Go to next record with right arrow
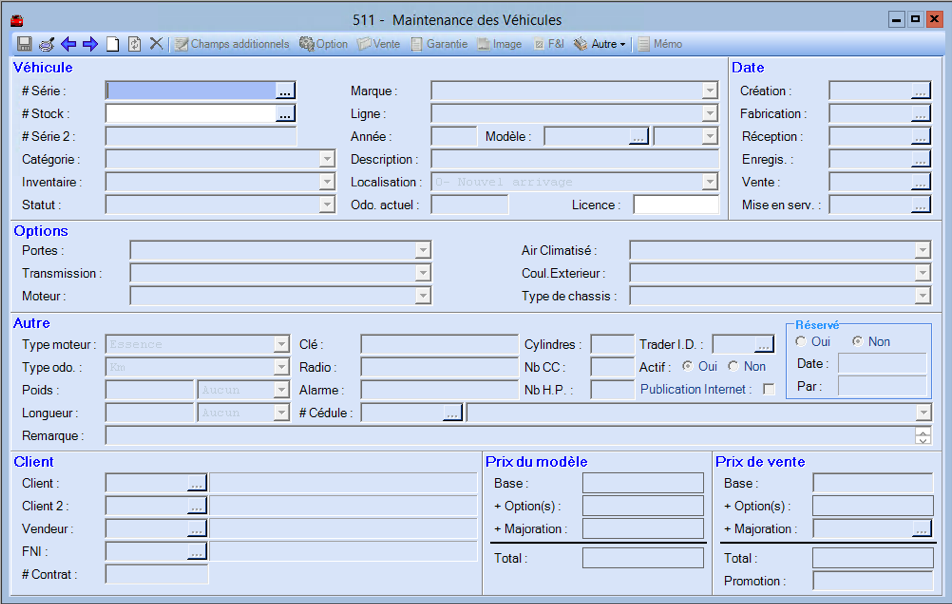Viewport: 952px width, 604px height. click(x=90, y=44)
